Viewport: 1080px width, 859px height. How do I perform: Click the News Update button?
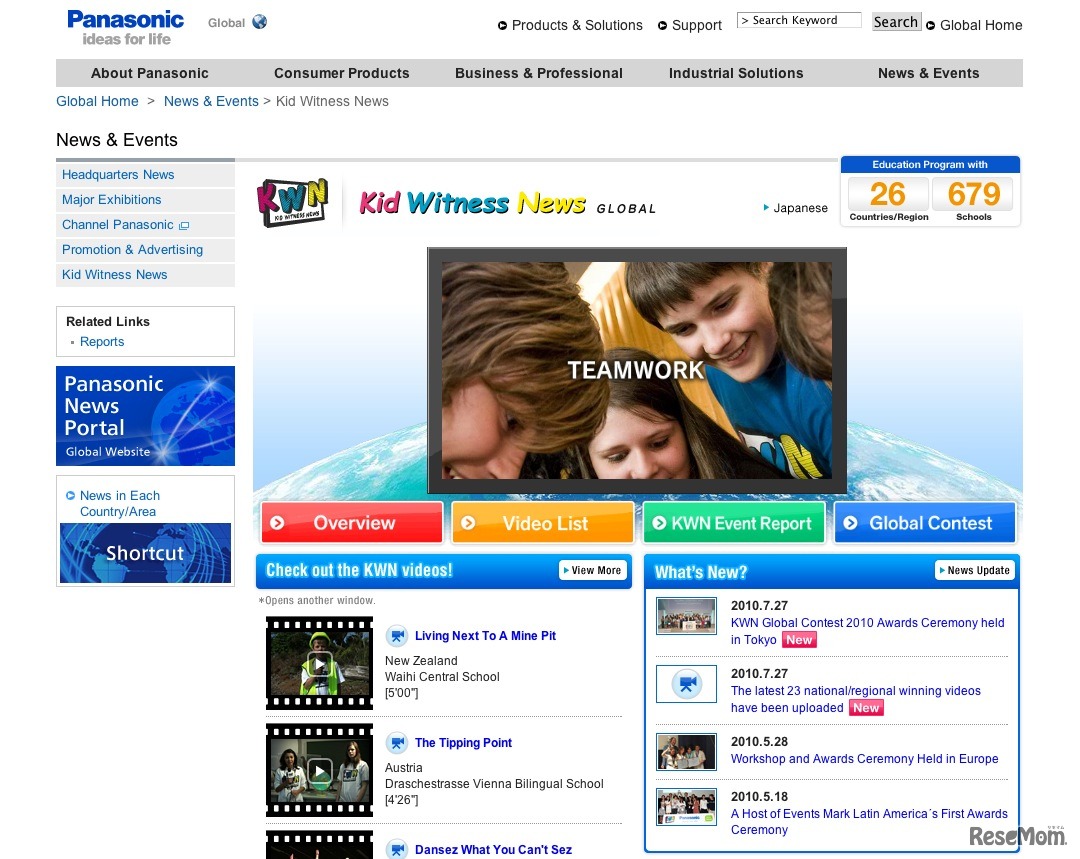(975, 570)
